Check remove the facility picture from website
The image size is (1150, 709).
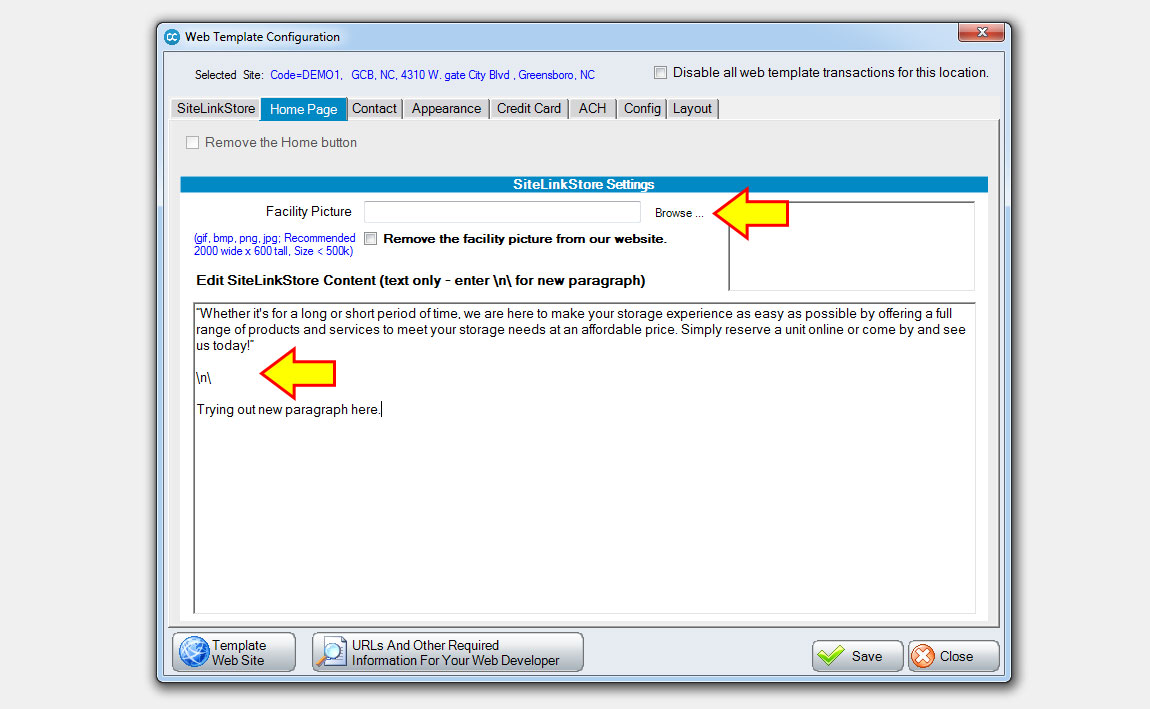[x=370, y=238]
